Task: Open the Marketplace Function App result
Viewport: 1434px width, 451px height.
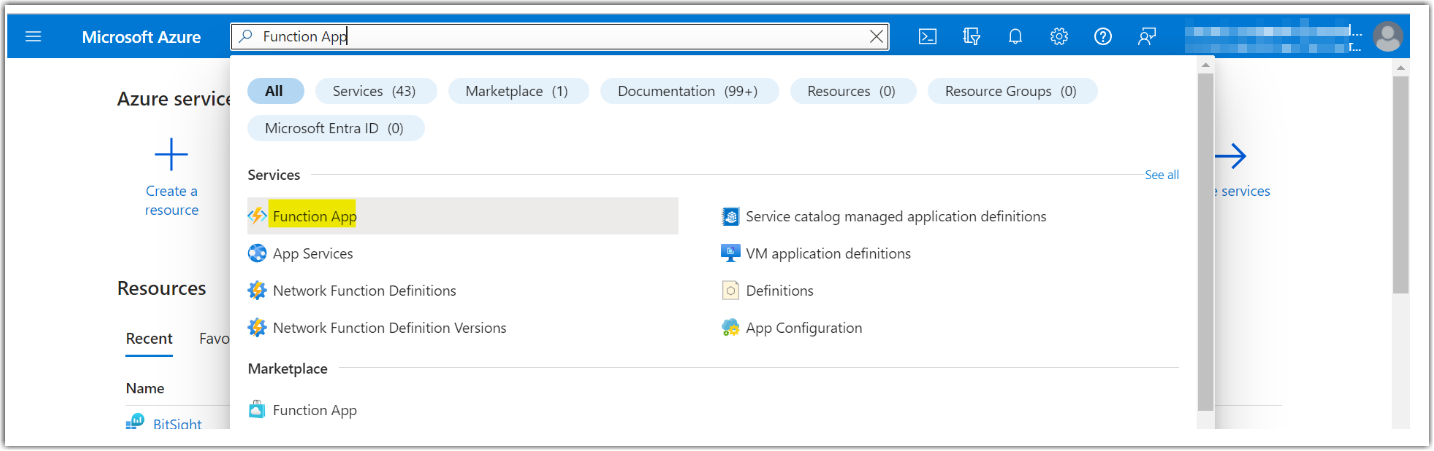Action: (314, 410)
